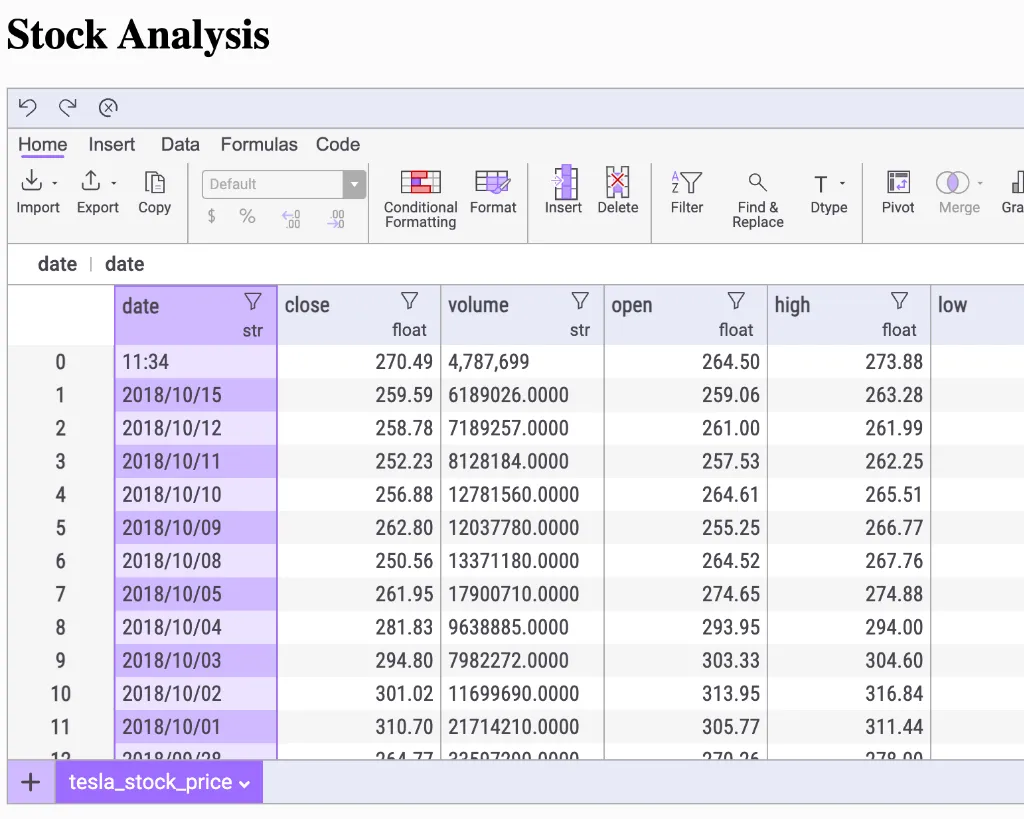Open the tesla_stock_price sheet dropdown
This screenshot has width=1024, height=819.
point(244,784)
